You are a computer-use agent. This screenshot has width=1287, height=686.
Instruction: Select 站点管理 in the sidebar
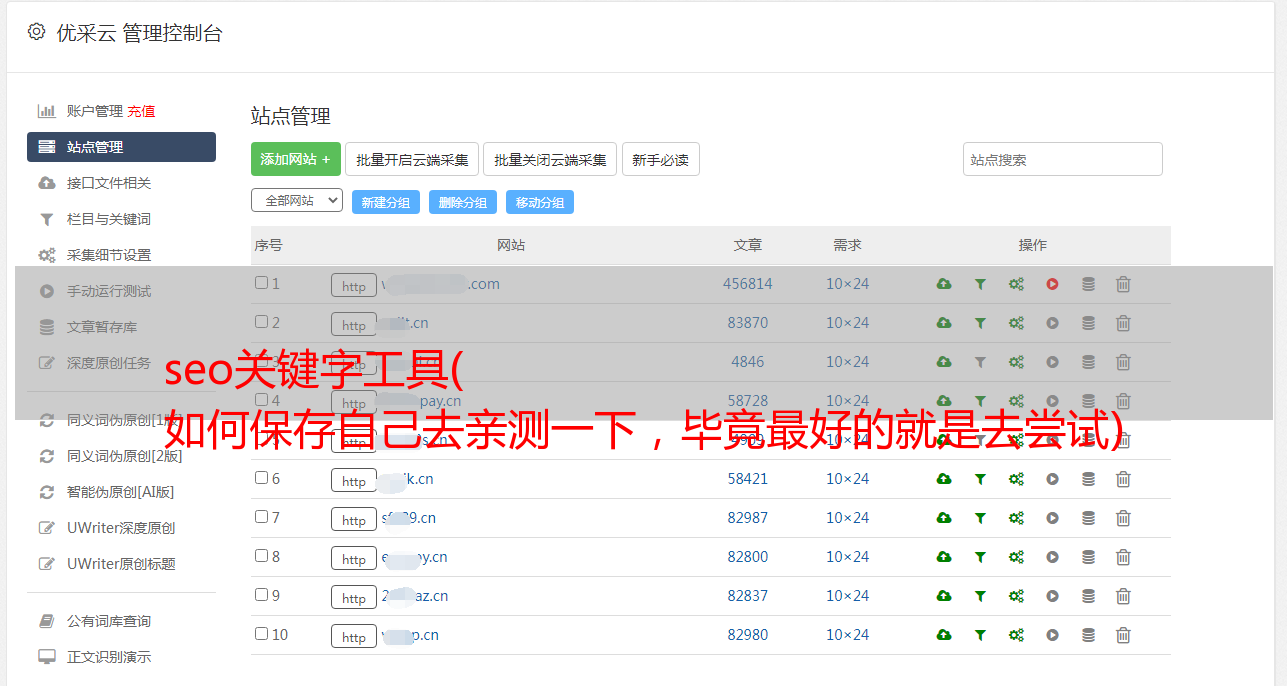[121, 147]
